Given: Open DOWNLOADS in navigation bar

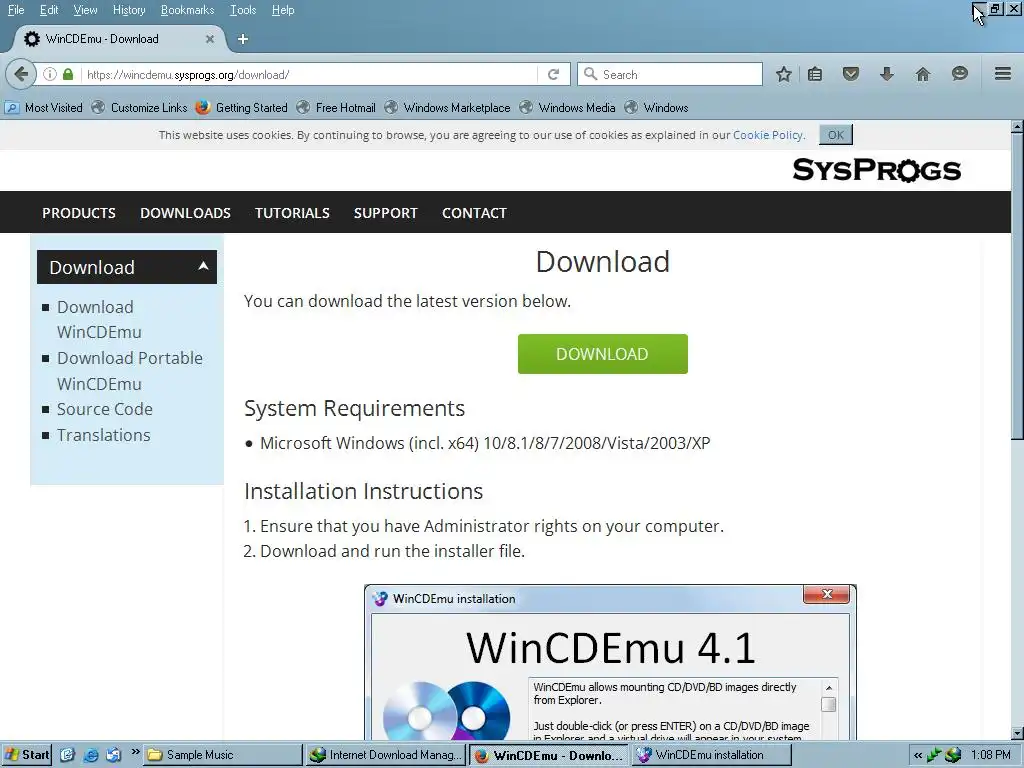Looking at the screenshot, I should point(185,213).
